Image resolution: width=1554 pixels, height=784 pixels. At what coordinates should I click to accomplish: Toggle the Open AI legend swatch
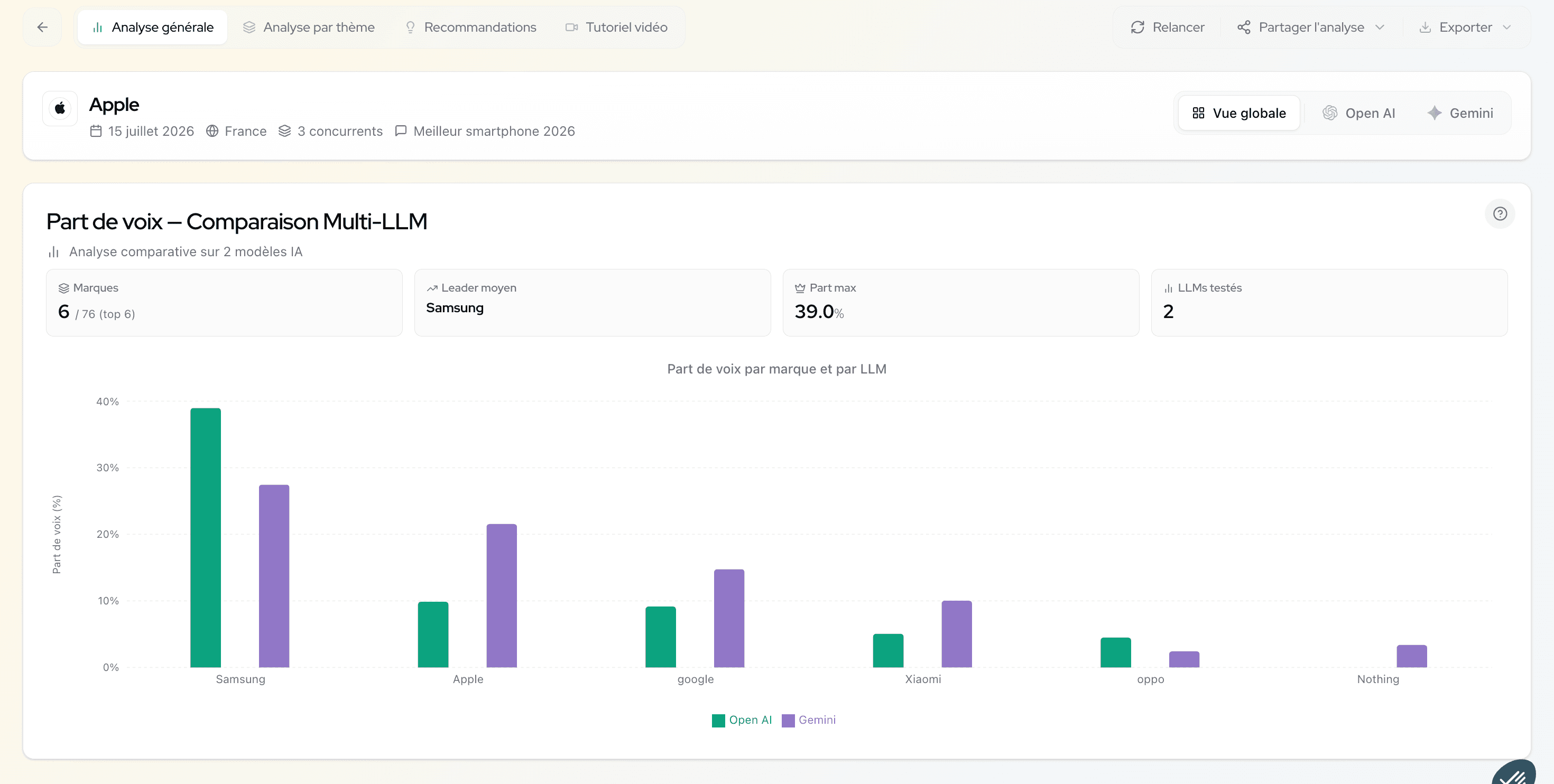pyautogui.click(x=718, y=720)
